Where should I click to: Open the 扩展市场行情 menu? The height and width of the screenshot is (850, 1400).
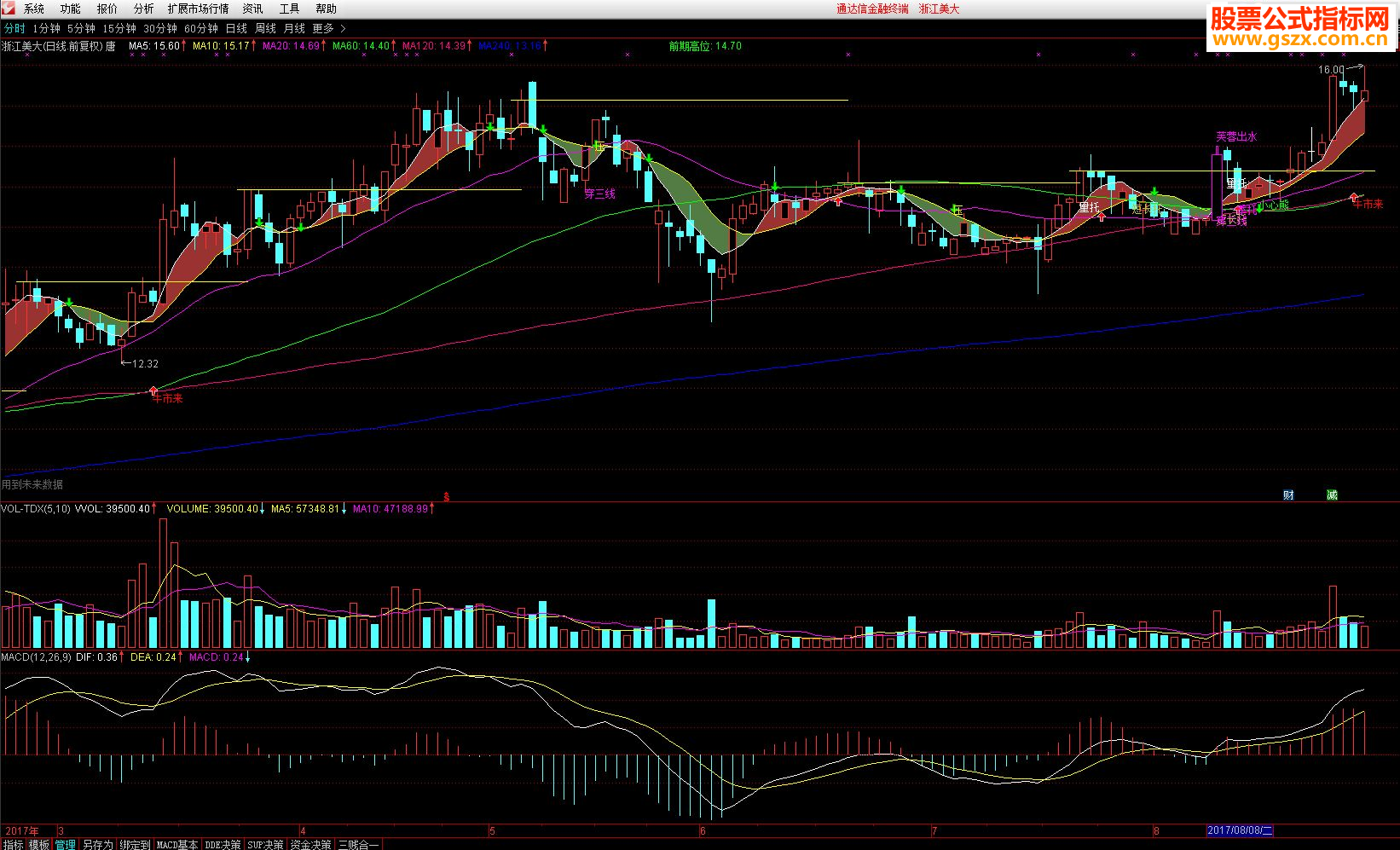[x=199, y=9]
